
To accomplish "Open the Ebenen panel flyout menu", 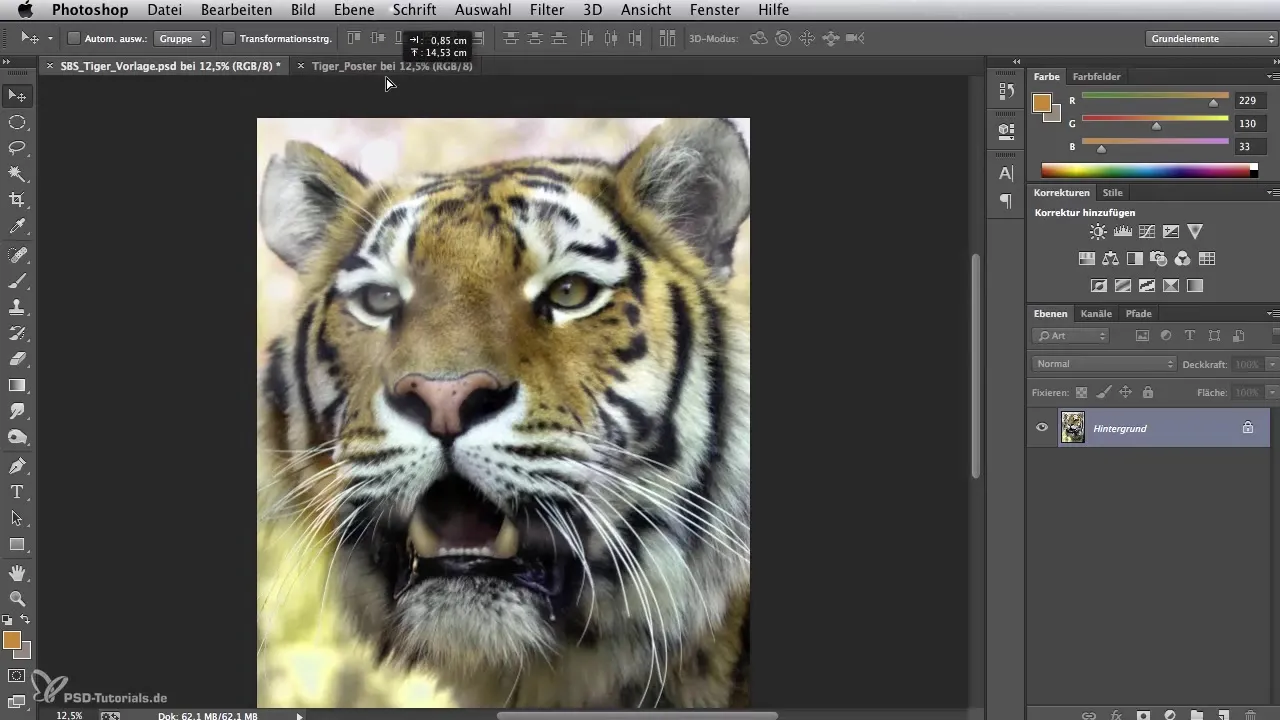I will [1272, 314].
